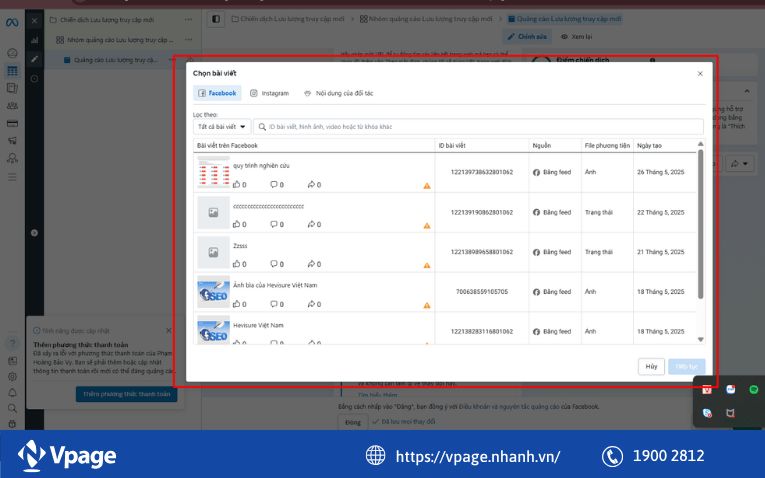The height and width of the screenshot is (478, 765).
Task: Select the 'Xem lại' tab
Action: (576, 37)
